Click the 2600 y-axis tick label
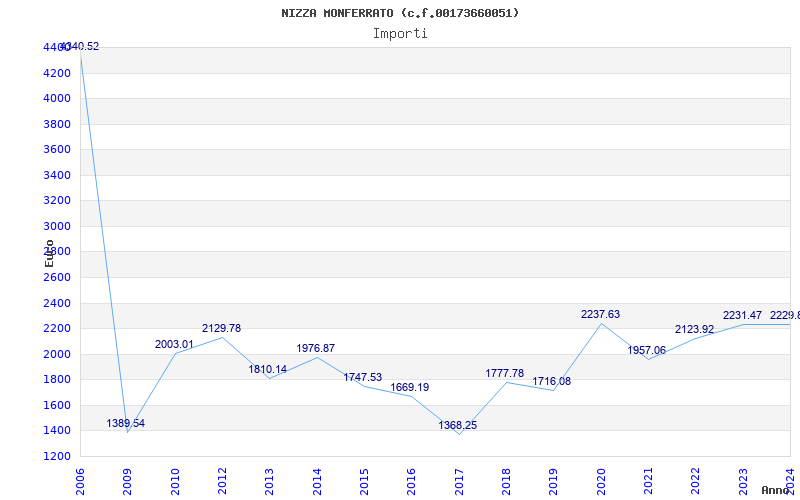Viewport: 800px width, 500px height. [x=57, y=278]
